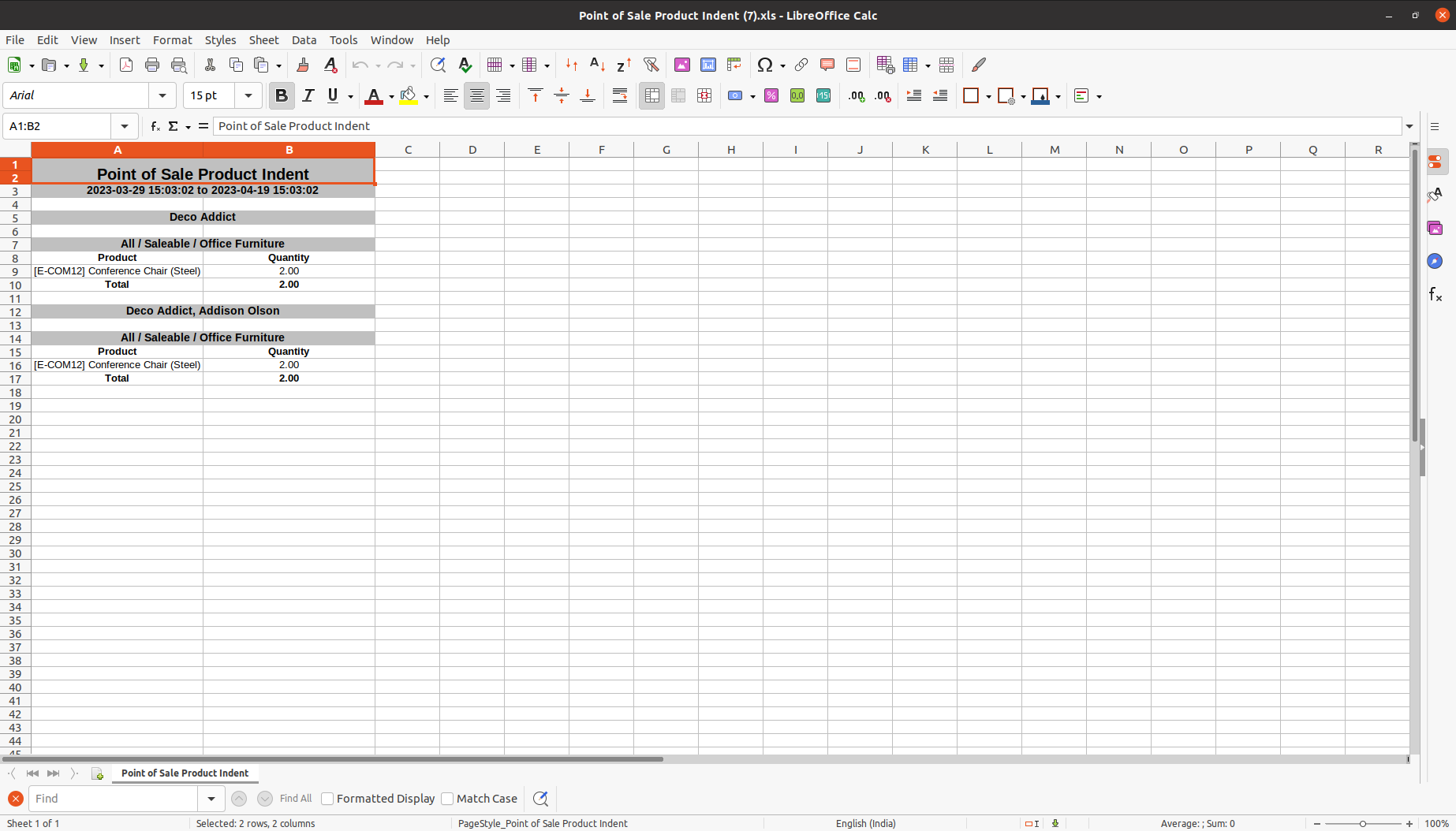Click the Show Draw Functions icon

979,65
